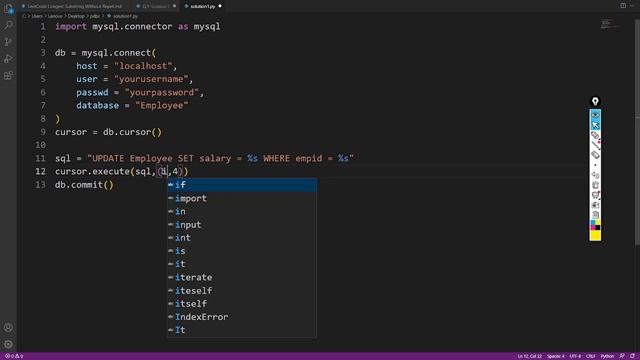
Task: Choose 'input' suggestion from autocomplete
Action: [x=242, y=224]
